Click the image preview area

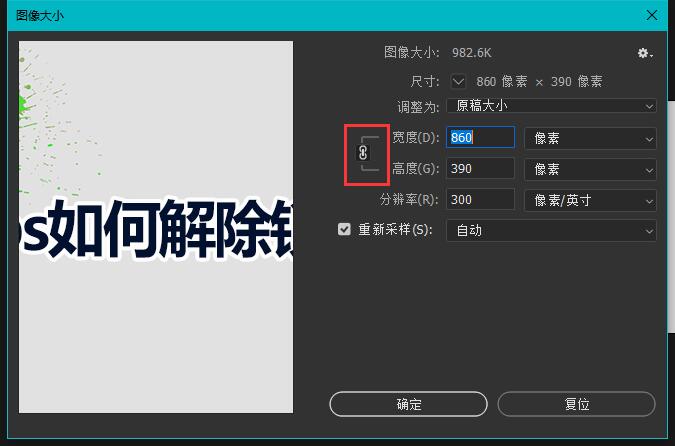click(x=156, y=227)
